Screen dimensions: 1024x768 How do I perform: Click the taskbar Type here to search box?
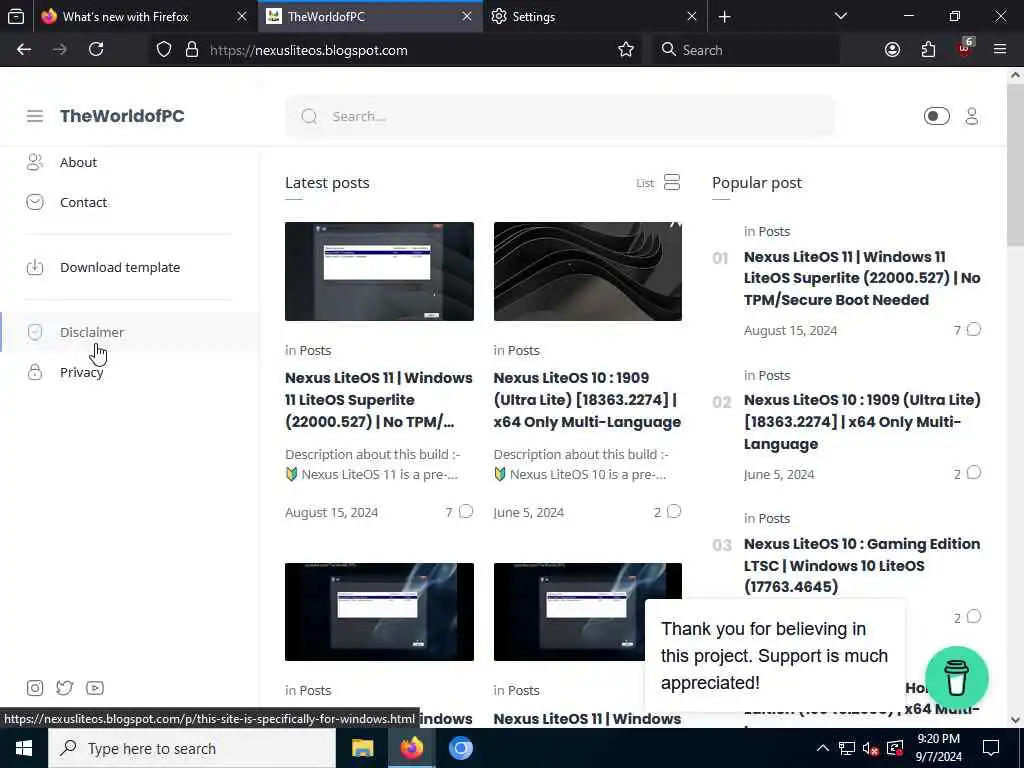(192, 748)
